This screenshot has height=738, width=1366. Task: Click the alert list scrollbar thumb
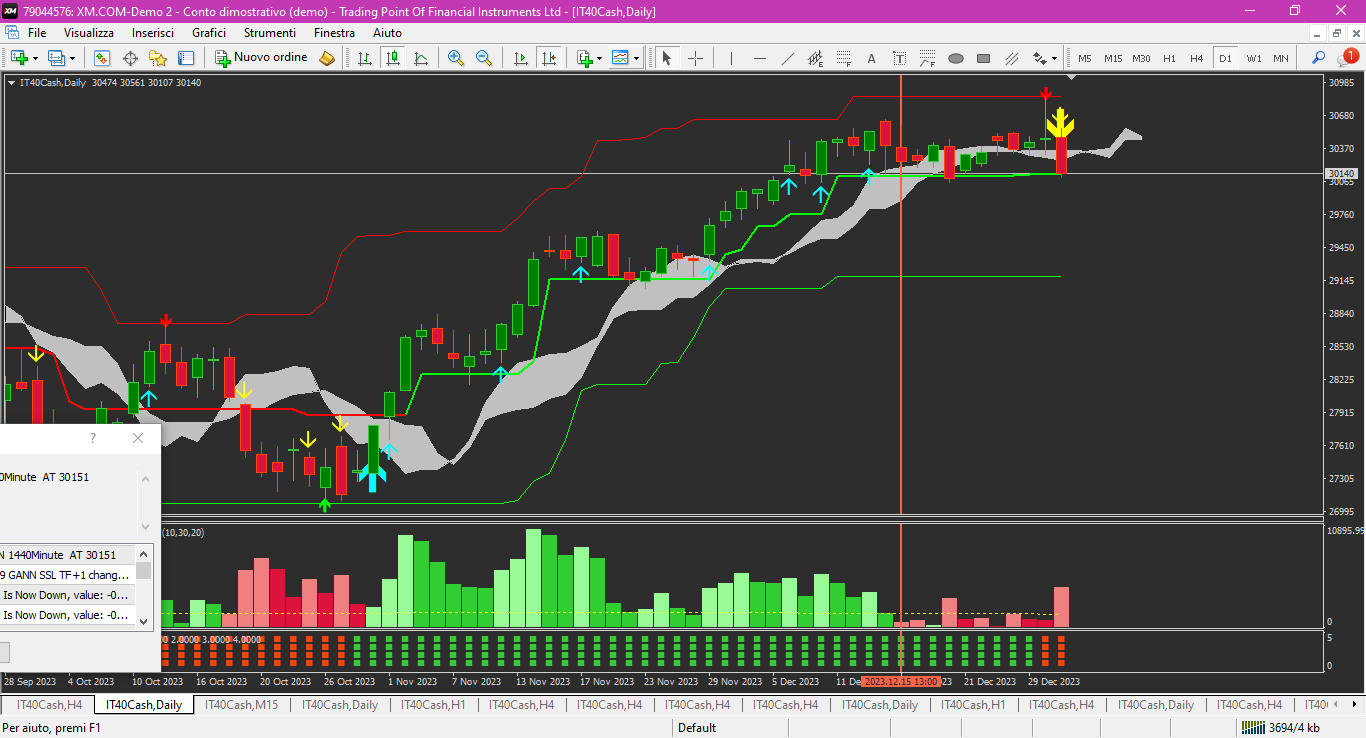click(144, 571)
